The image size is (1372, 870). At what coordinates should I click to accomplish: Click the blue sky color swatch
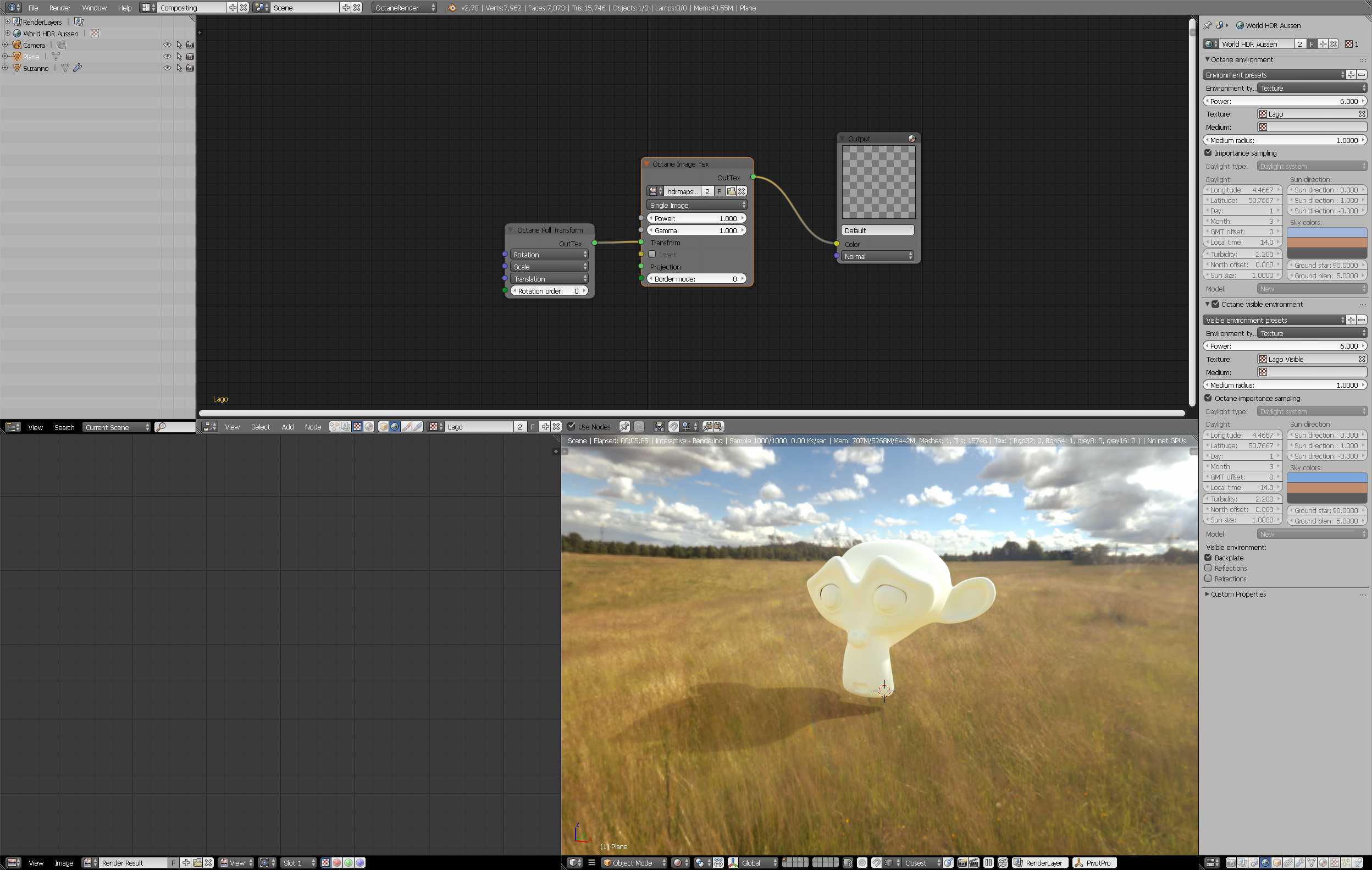(x=1326, y=232)
